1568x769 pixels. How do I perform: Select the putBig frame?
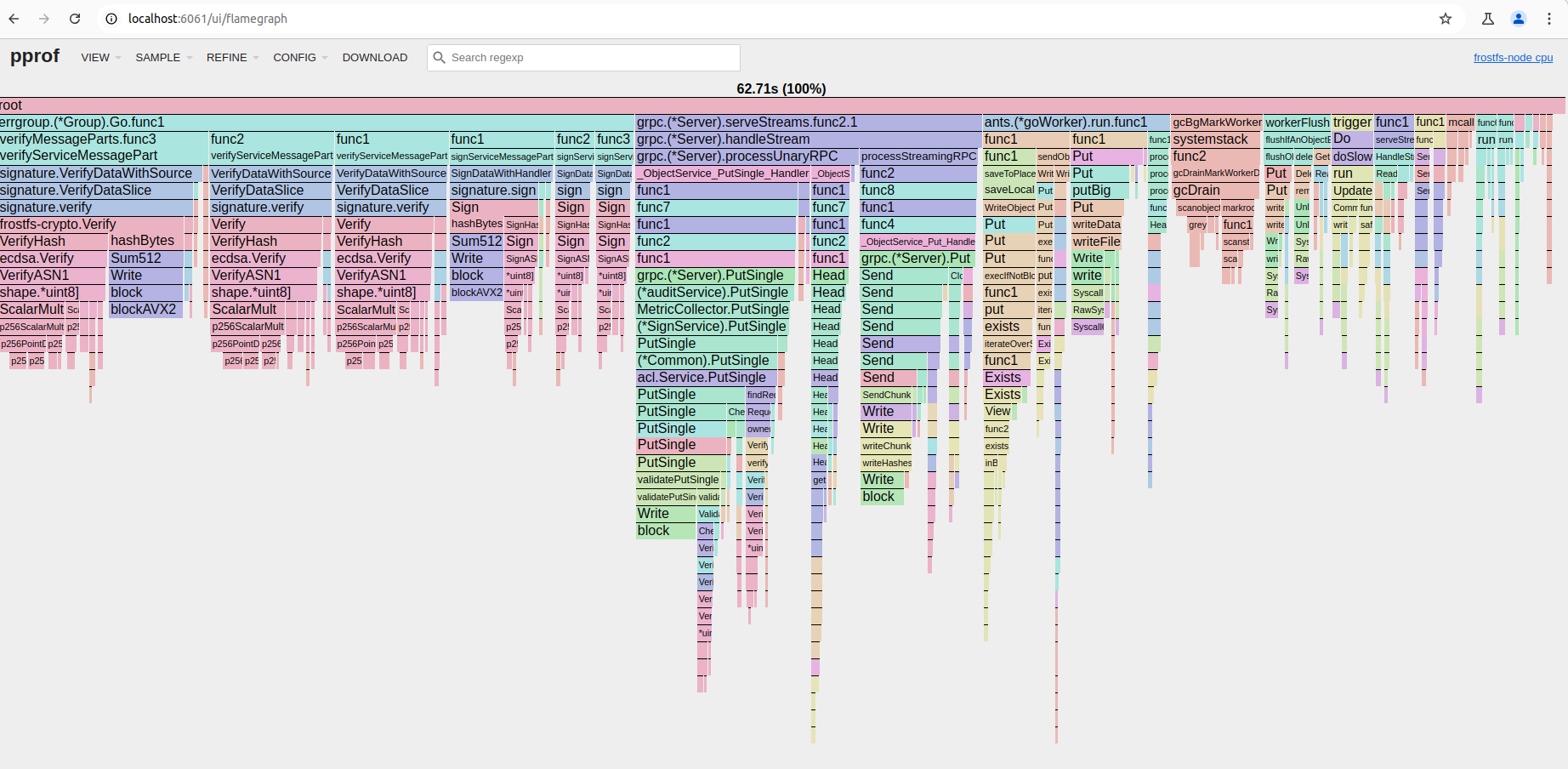point(1099,191)
